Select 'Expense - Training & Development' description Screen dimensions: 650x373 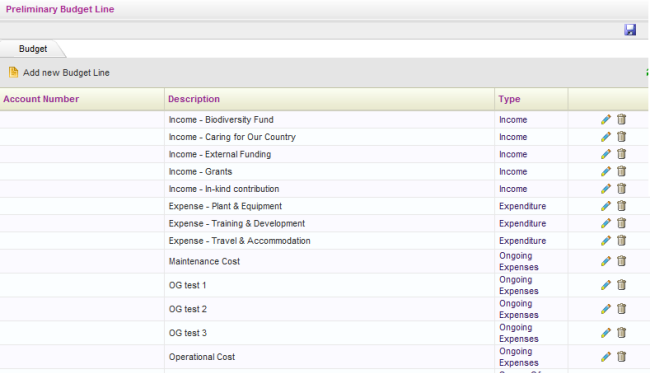click(237, 223)
